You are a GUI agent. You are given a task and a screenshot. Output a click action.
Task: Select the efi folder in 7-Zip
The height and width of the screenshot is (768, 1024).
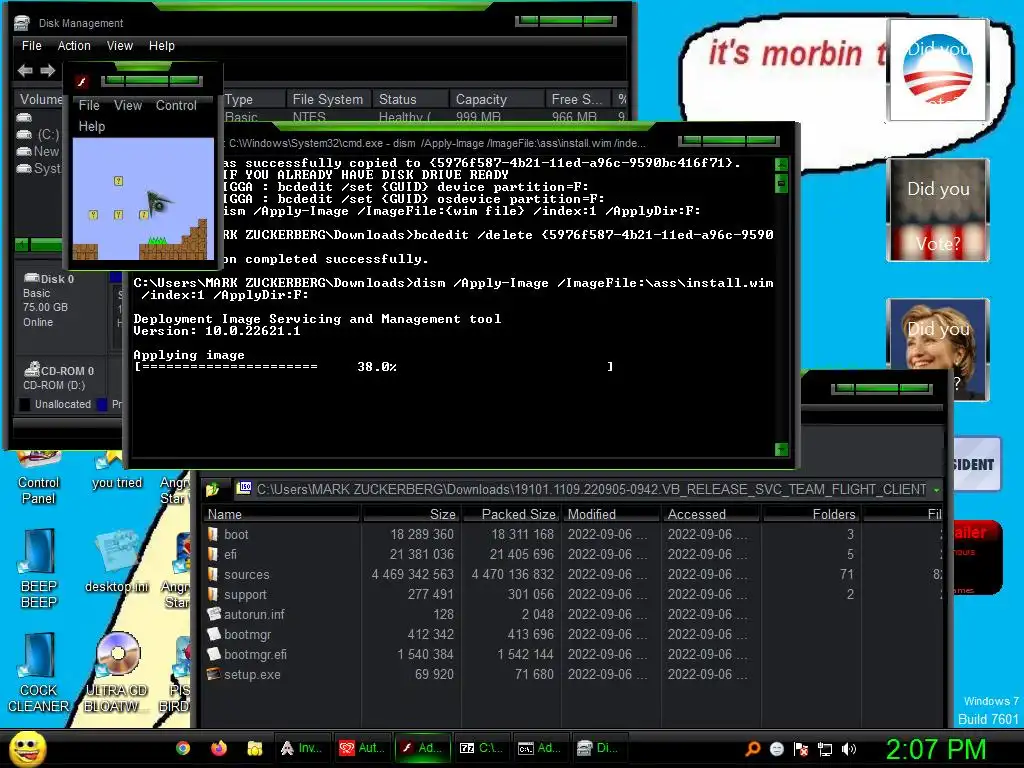coord(231,554)
